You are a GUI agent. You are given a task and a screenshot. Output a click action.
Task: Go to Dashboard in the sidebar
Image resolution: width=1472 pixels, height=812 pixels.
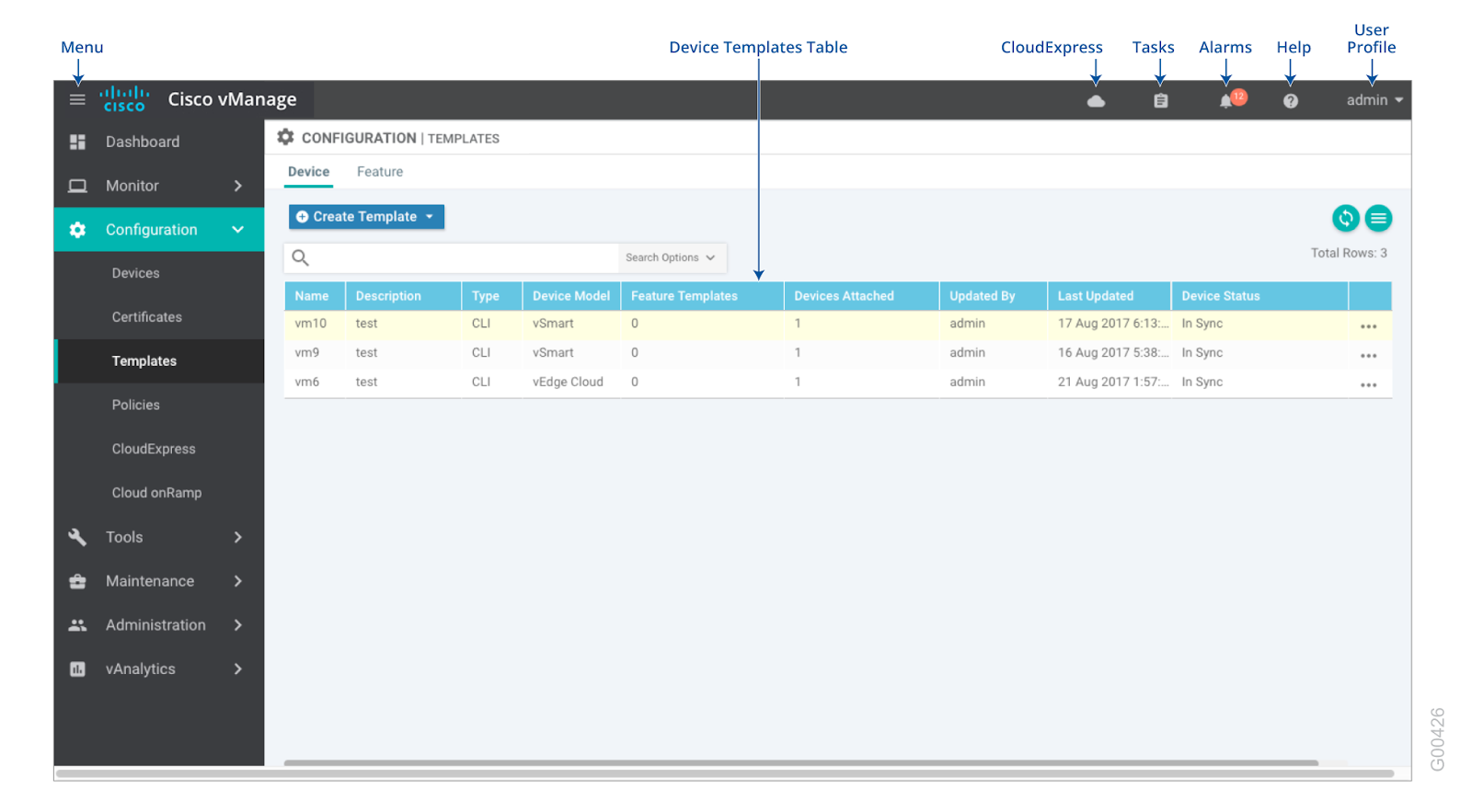(x=143, y=142)
